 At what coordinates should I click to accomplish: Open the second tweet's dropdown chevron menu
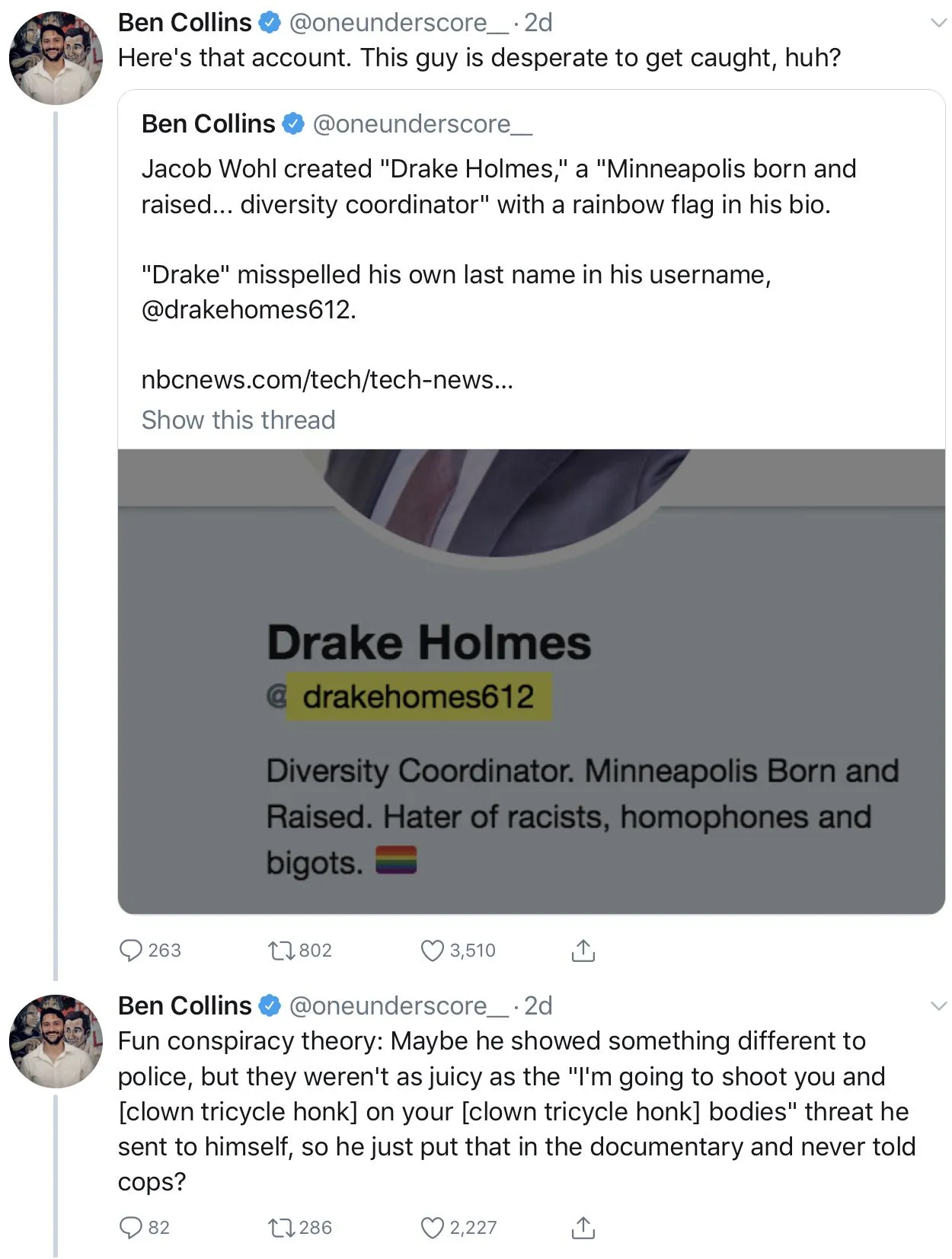pyautogui.click(x=938, y=1006)
